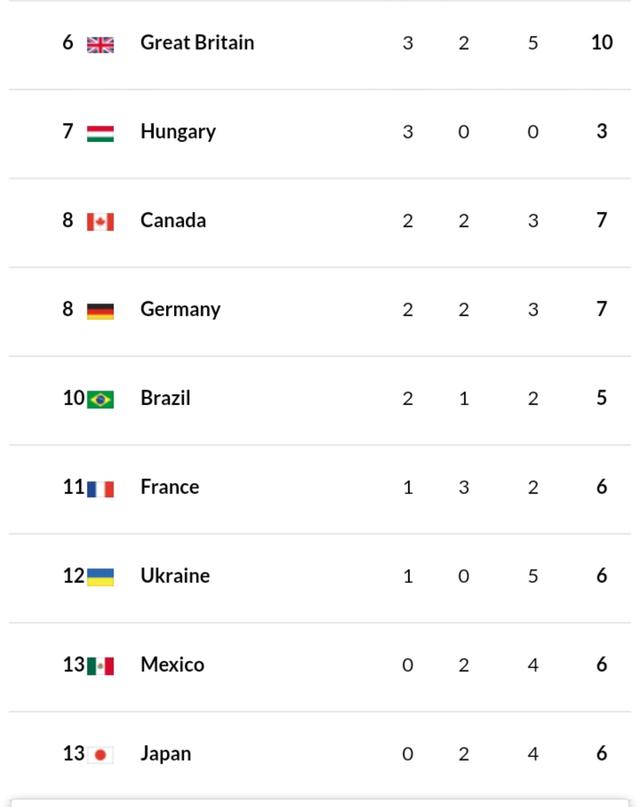Select the Germany country name
Image resolution: width=640 pixels, height=807 pixels.
pyautogui.click(x=180, y=309)
